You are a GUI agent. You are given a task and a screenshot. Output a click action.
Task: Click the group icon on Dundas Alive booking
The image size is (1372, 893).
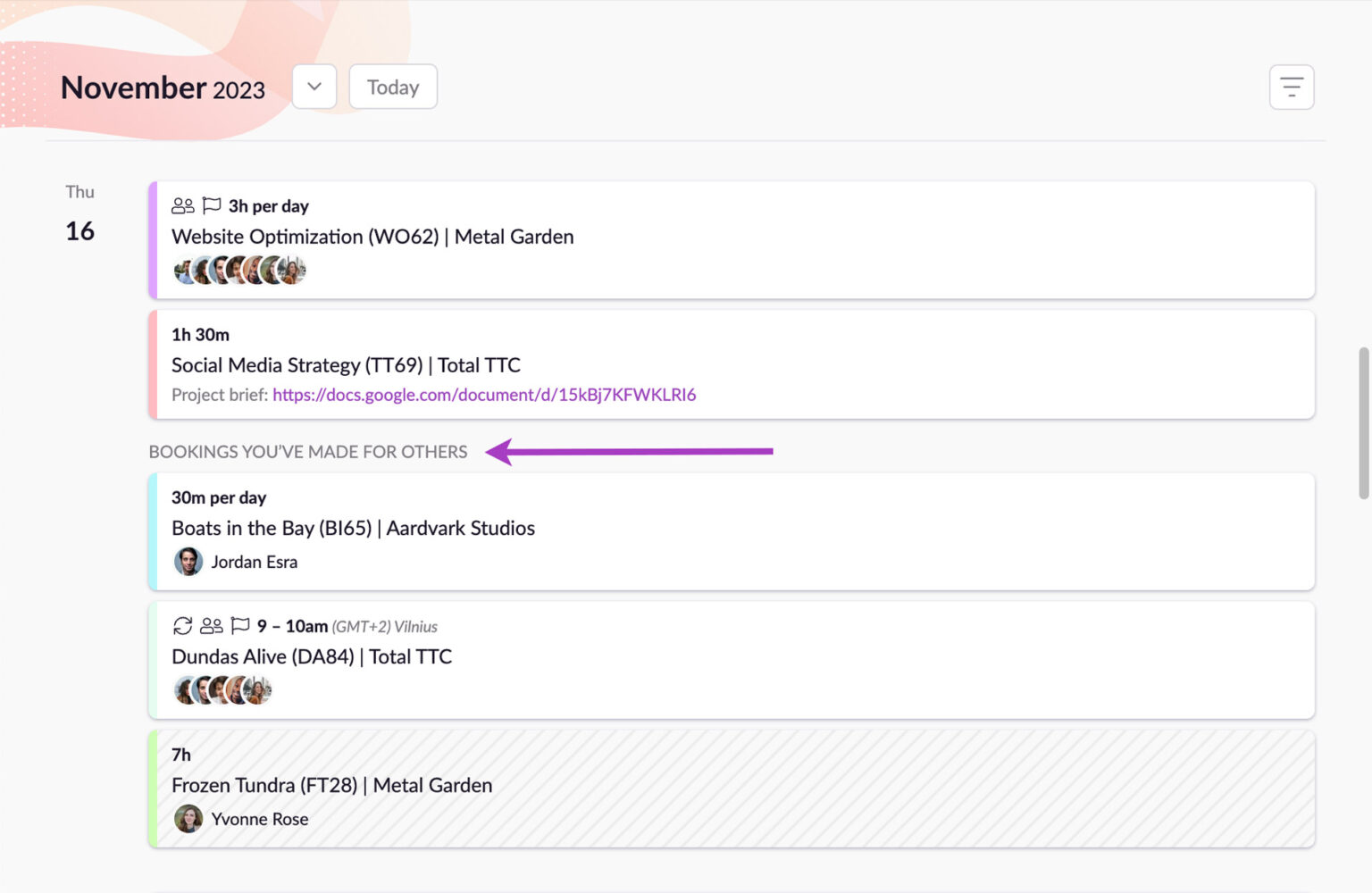point(212,626)
